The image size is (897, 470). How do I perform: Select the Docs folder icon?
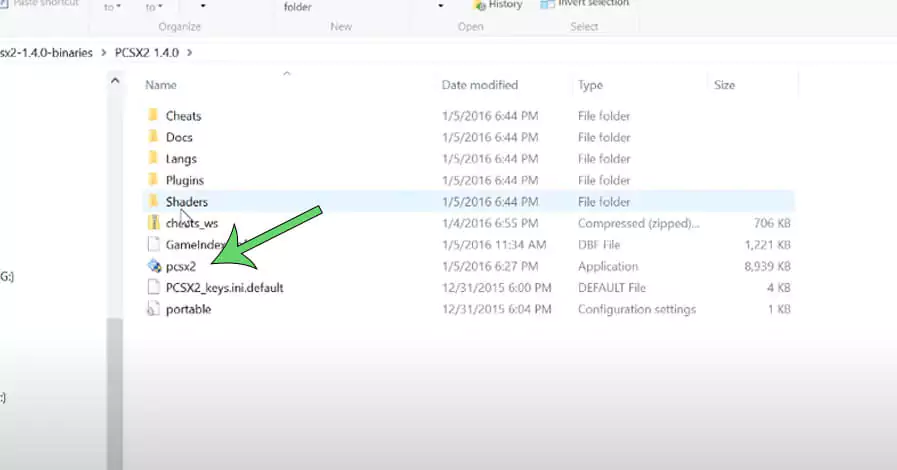click(x=153, y=137)
